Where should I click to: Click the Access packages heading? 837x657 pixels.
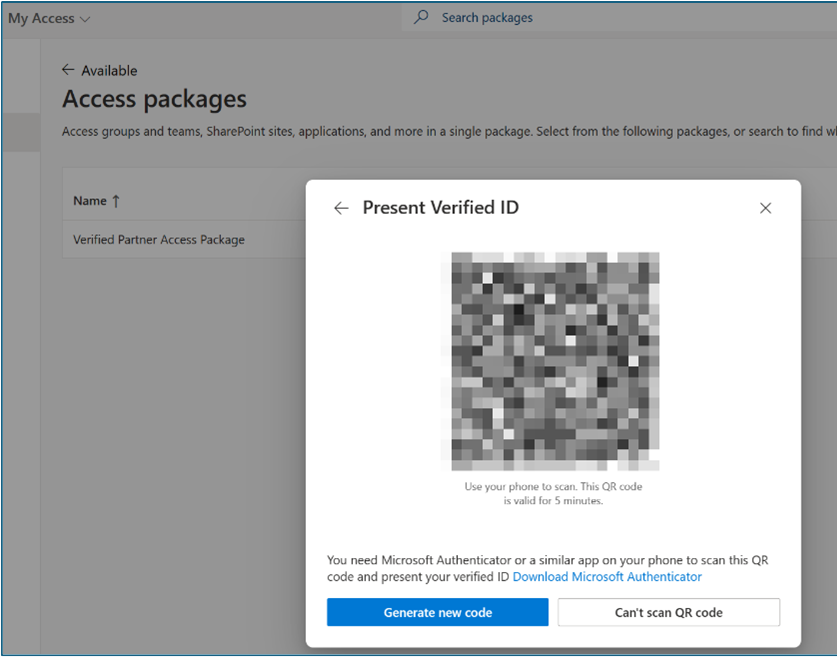coord(154,99)
